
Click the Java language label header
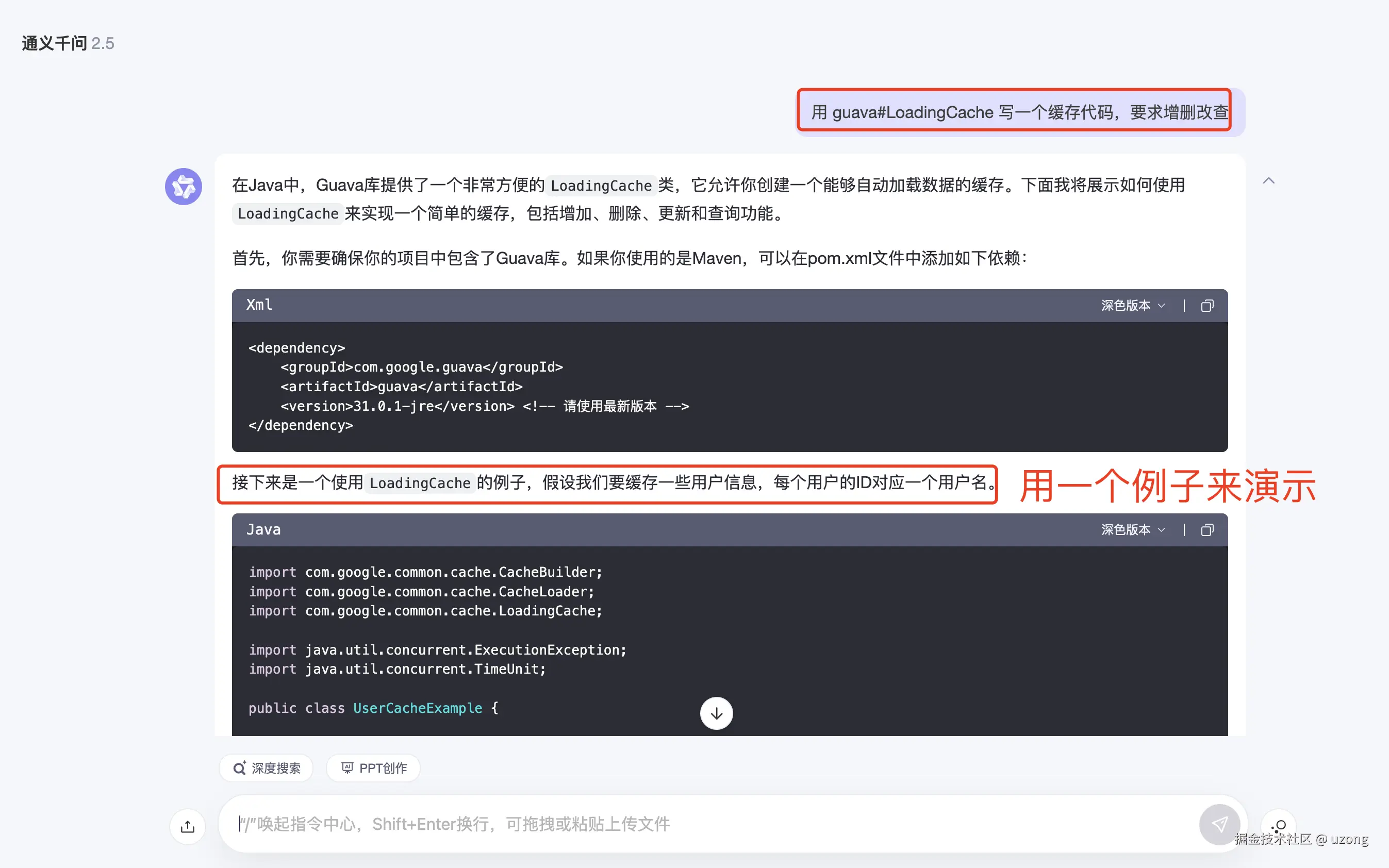coord(263,530)
